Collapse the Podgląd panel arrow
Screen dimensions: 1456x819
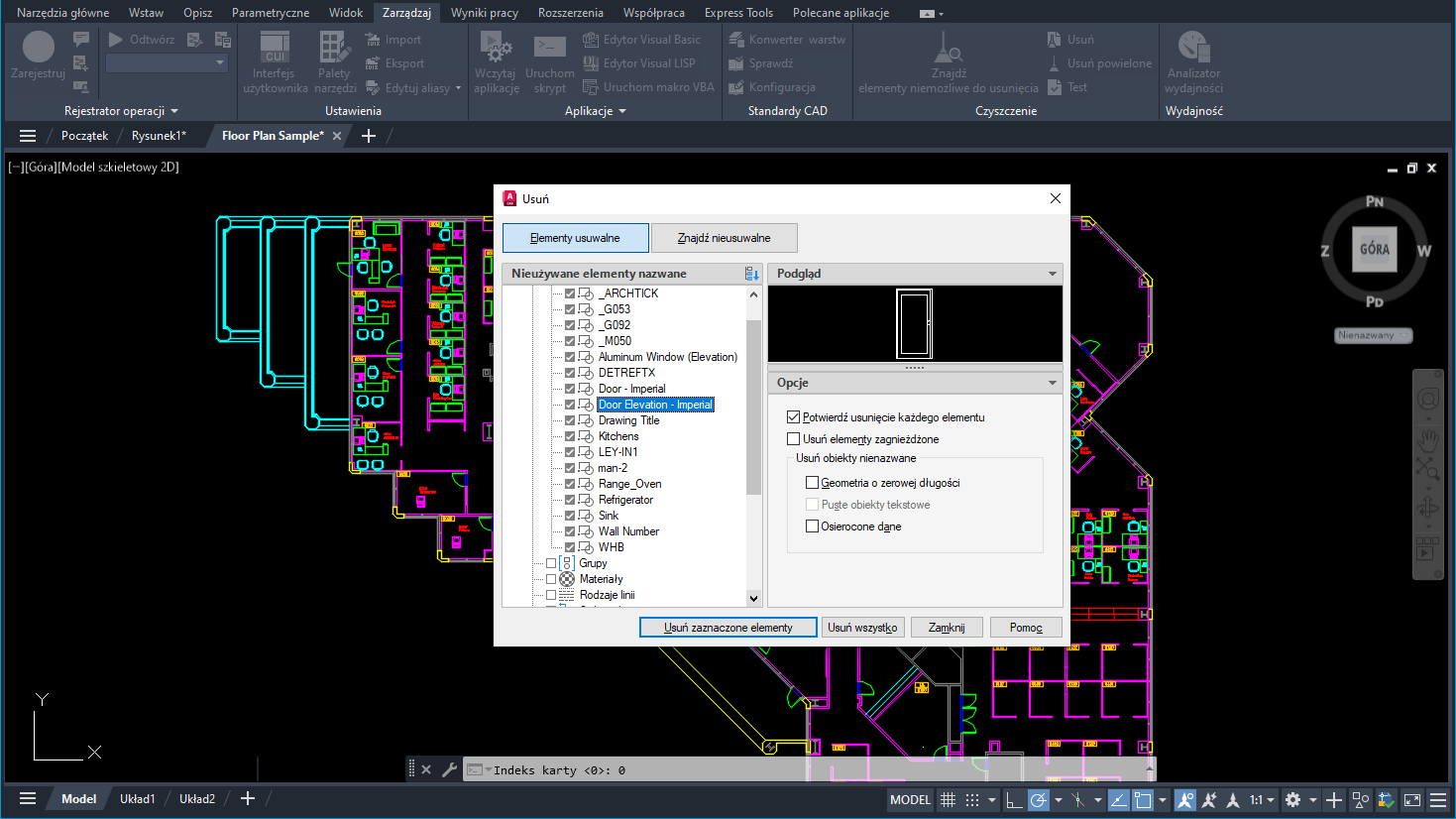[x=1052, y=274]
